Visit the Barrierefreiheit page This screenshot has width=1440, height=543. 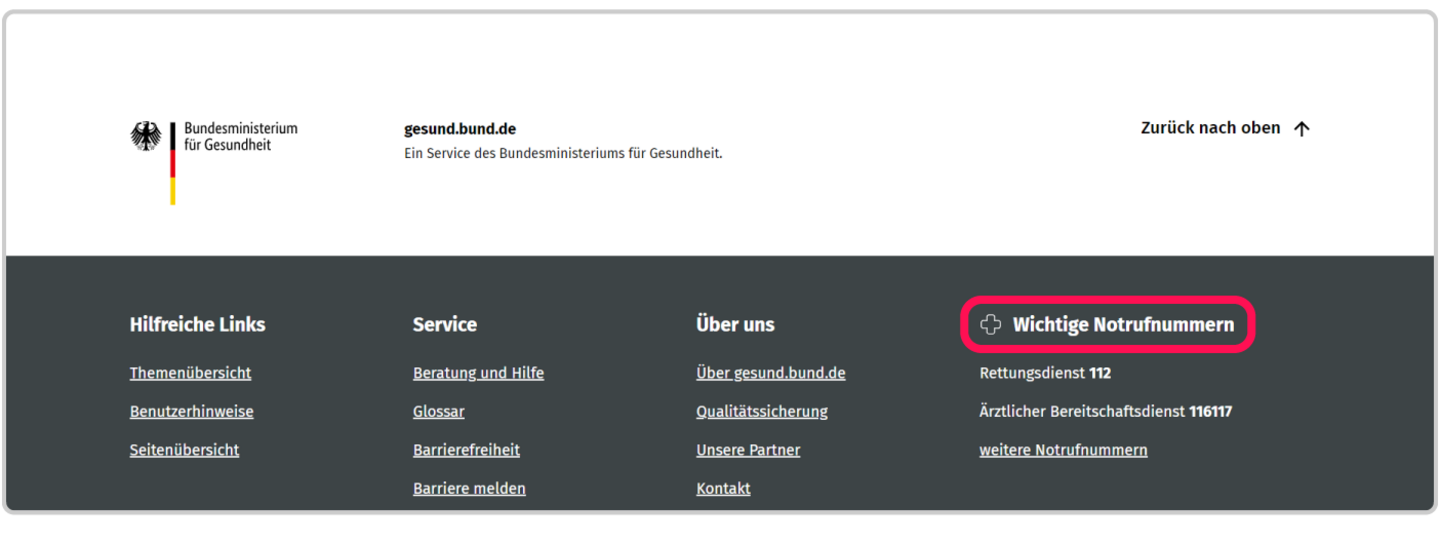click(466, 450)
